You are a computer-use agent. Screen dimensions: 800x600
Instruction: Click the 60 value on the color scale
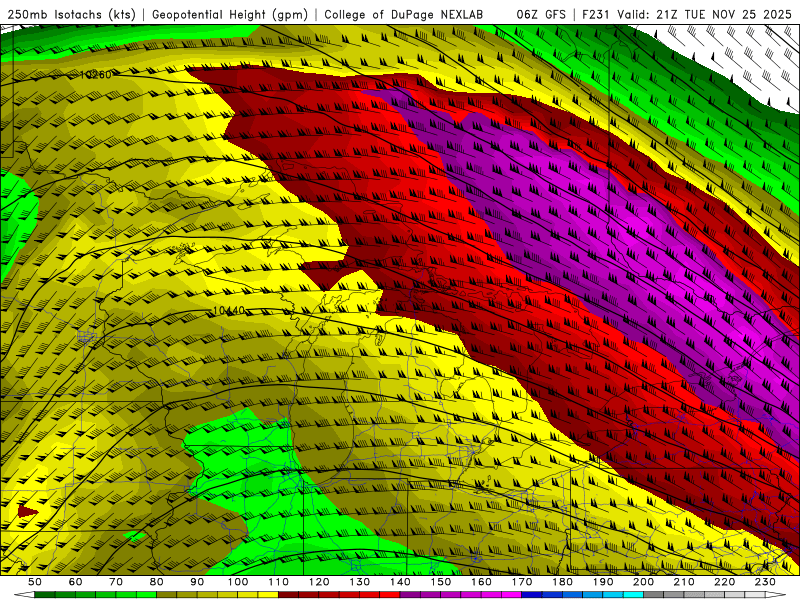click(x=75, y=582)
